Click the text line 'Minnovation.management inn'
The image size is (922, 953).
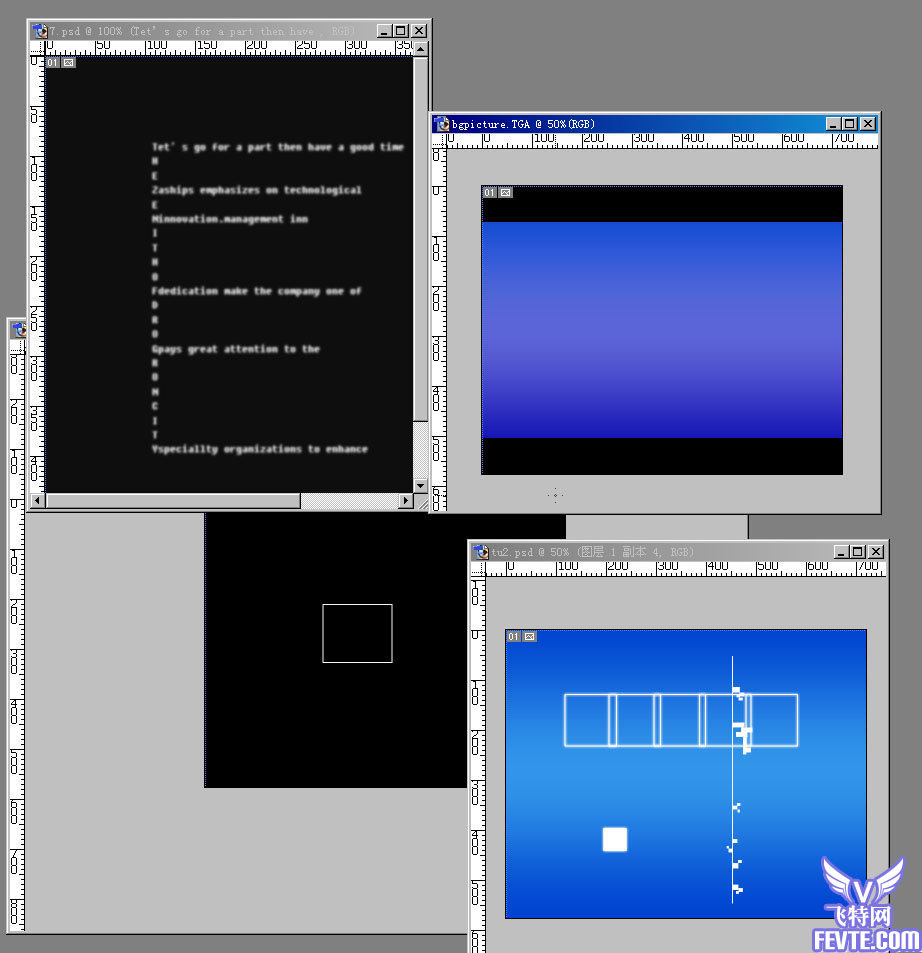point(230,219)
